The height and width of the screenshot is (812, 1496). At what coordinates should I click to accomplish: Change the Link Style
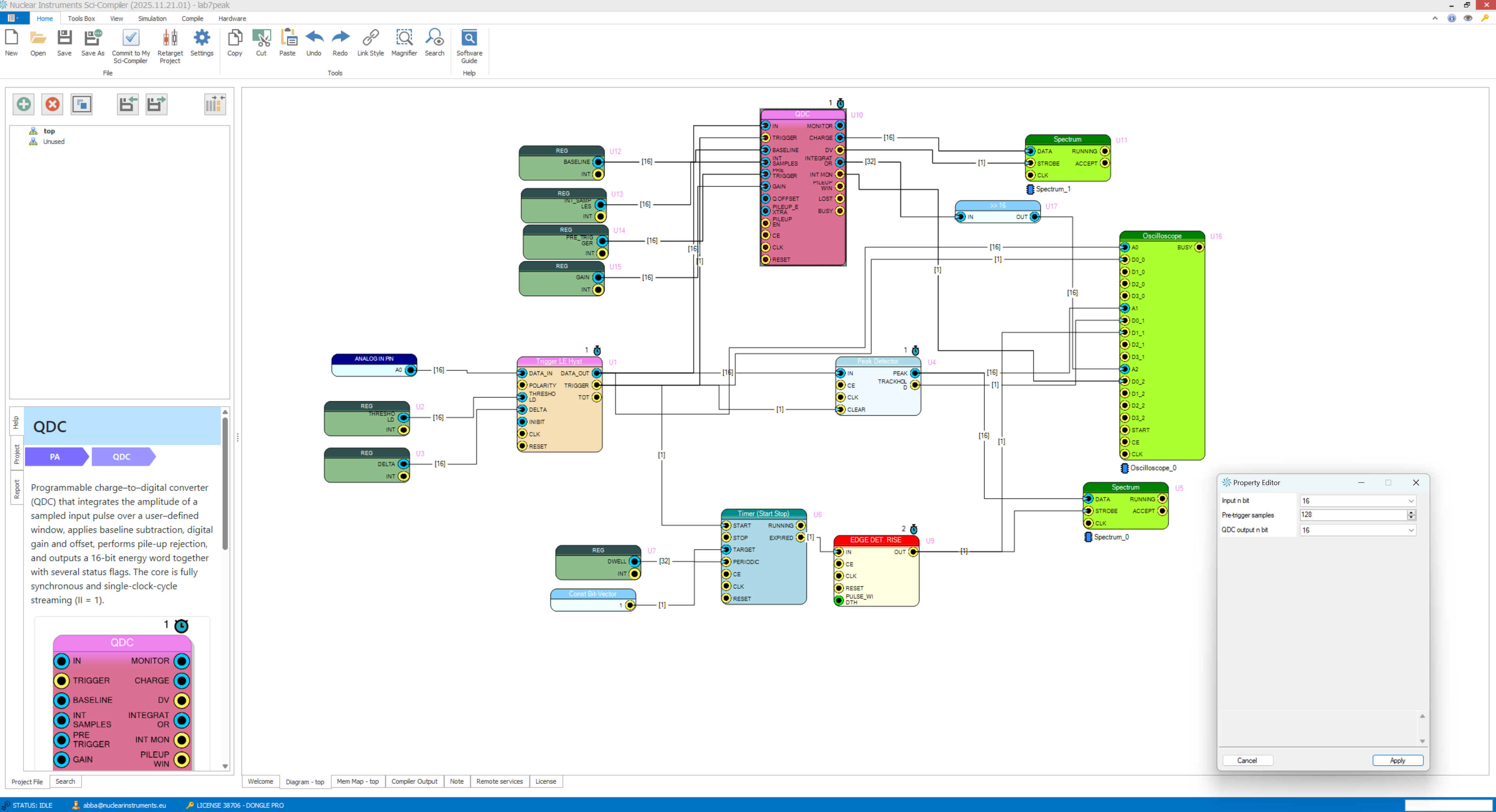point(370,43)
